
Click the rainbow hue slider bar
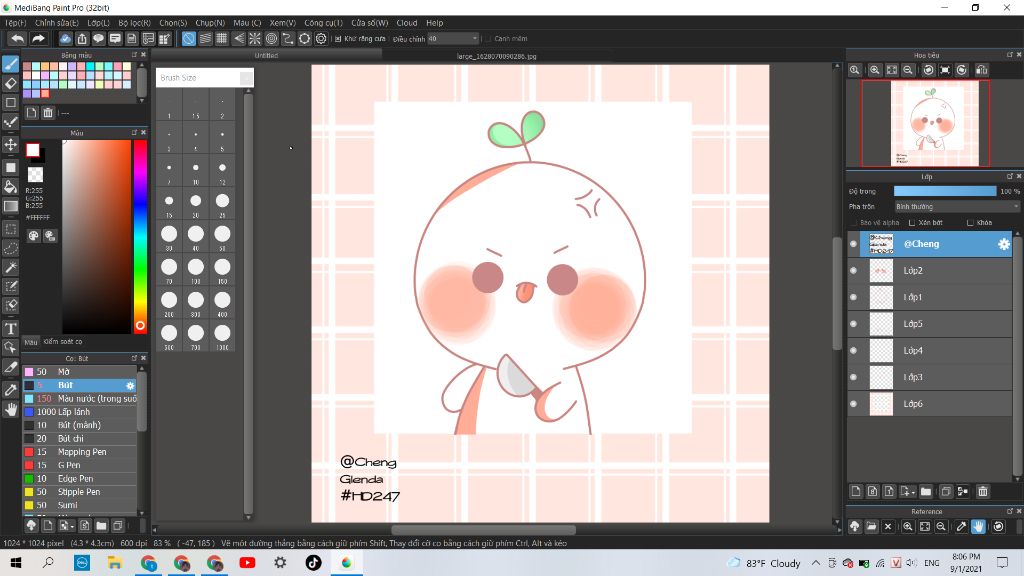pyautogui.click(x=140, y=236)
